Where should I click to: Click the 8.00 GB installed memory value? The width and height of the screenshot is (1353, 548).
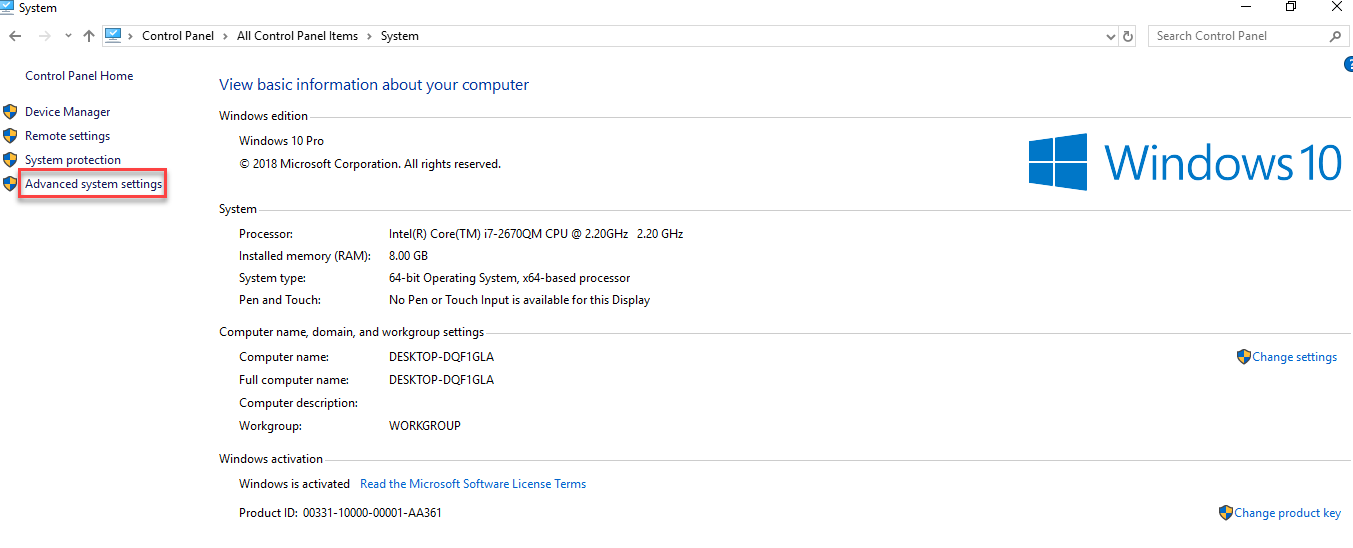(408, 256)
